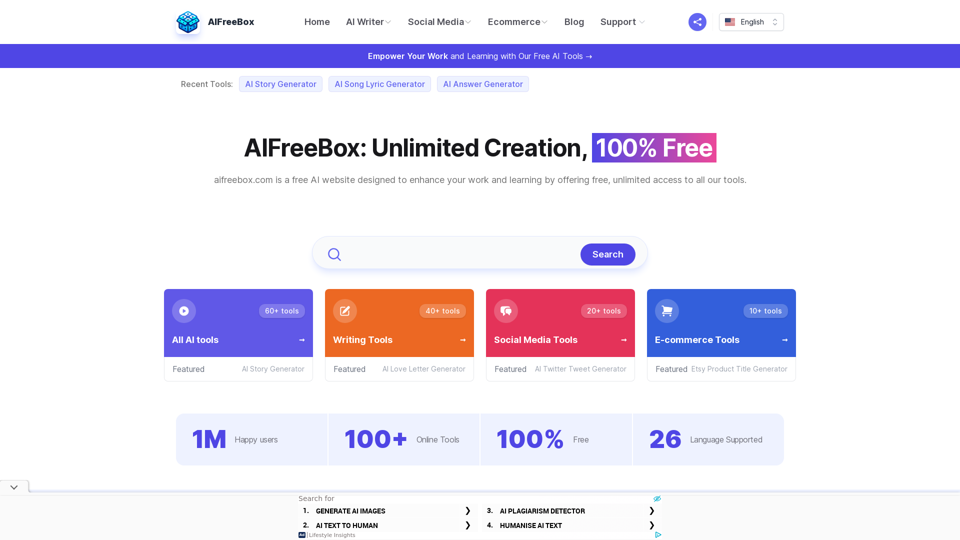Click the Humanise AI Text ad link
This screenshot has height=540, width=960.
pyautogui.click(x=531, y=525)
